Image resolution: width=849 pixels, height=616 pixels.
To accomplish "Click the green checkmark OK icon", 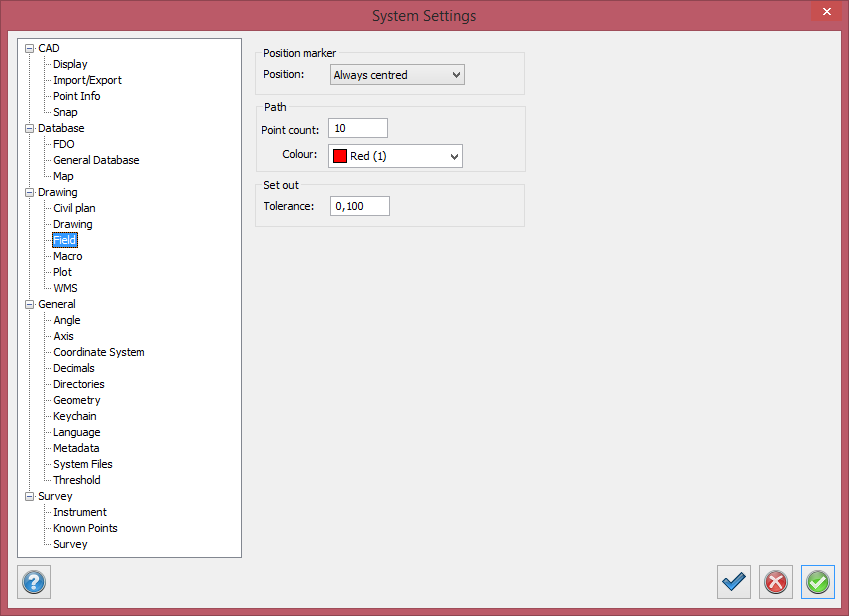I will click(817, 582).
